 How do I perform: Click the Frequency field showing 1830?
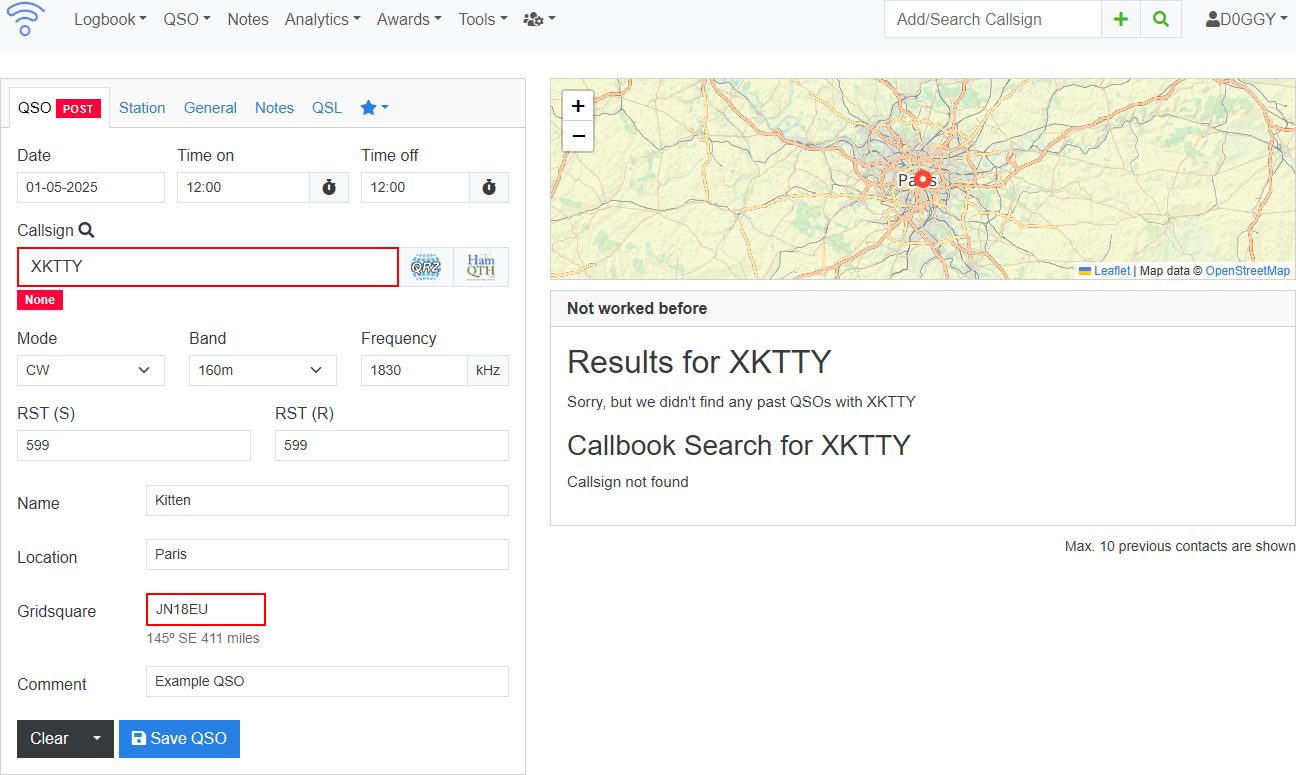click(414, 370)
